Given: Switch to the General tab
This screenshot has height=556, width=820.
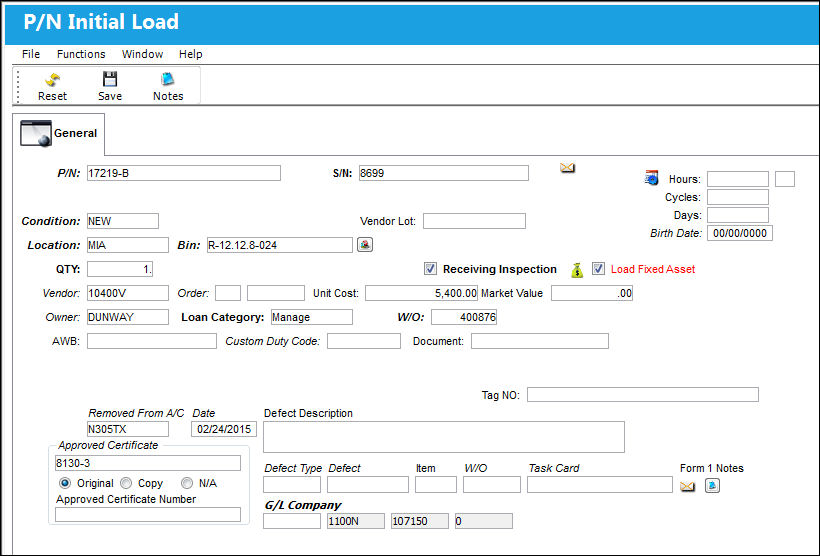Looking at the screenshot, I should coord(59,134).
